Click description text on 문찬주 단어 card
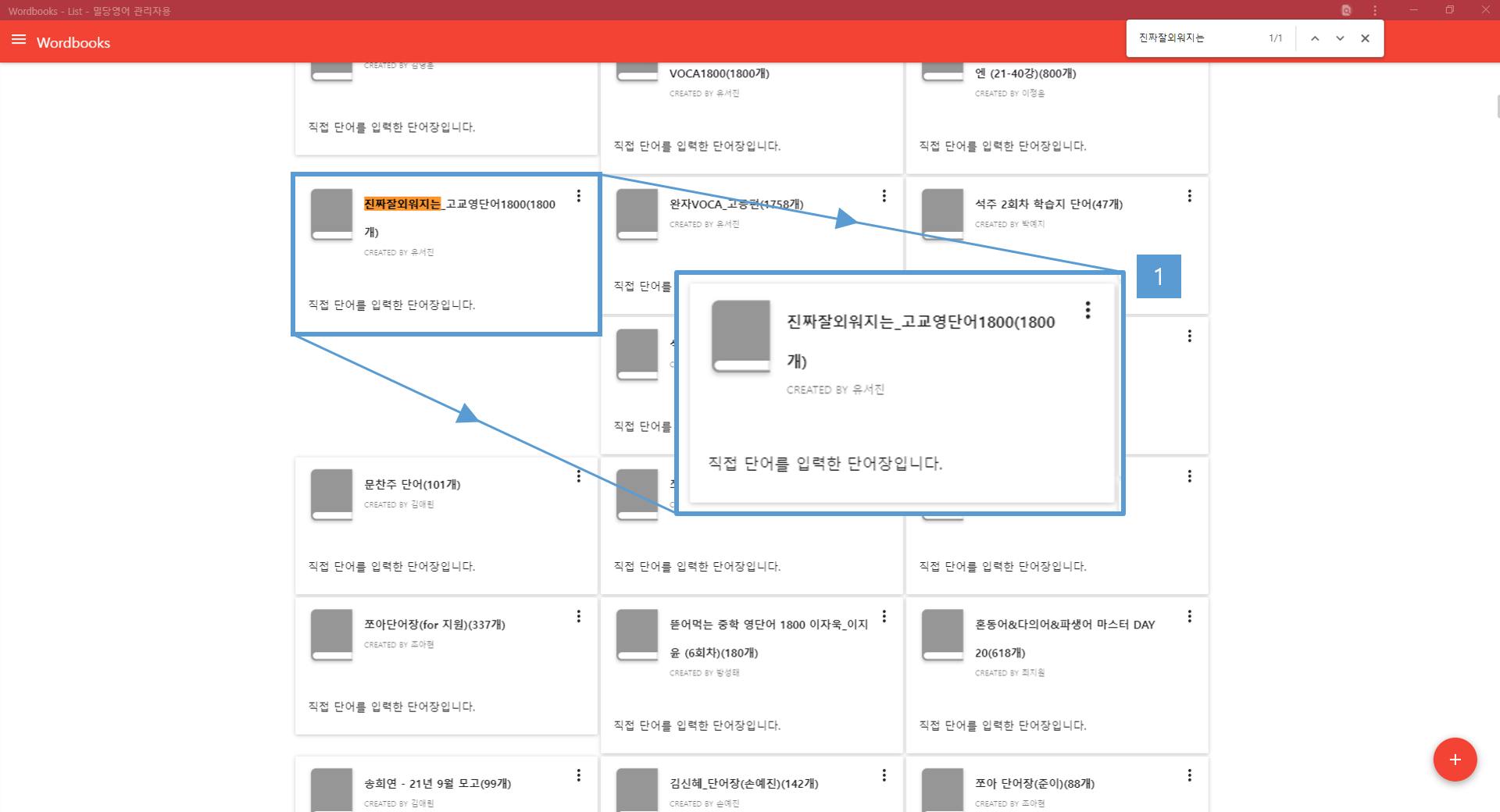 pos(391,566)
